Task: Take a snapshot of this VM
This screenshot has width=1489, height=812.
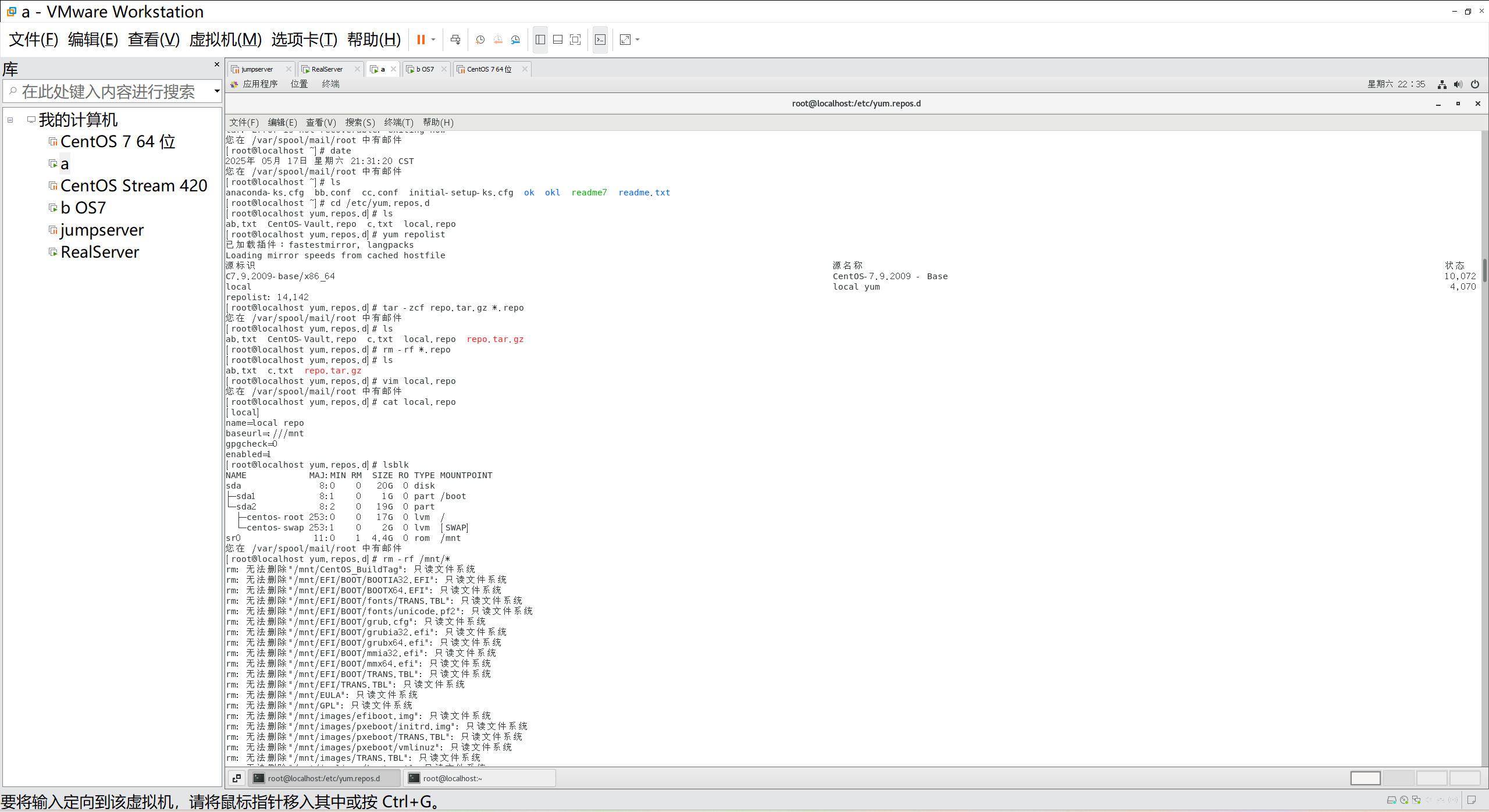Action: click(480, 40)
